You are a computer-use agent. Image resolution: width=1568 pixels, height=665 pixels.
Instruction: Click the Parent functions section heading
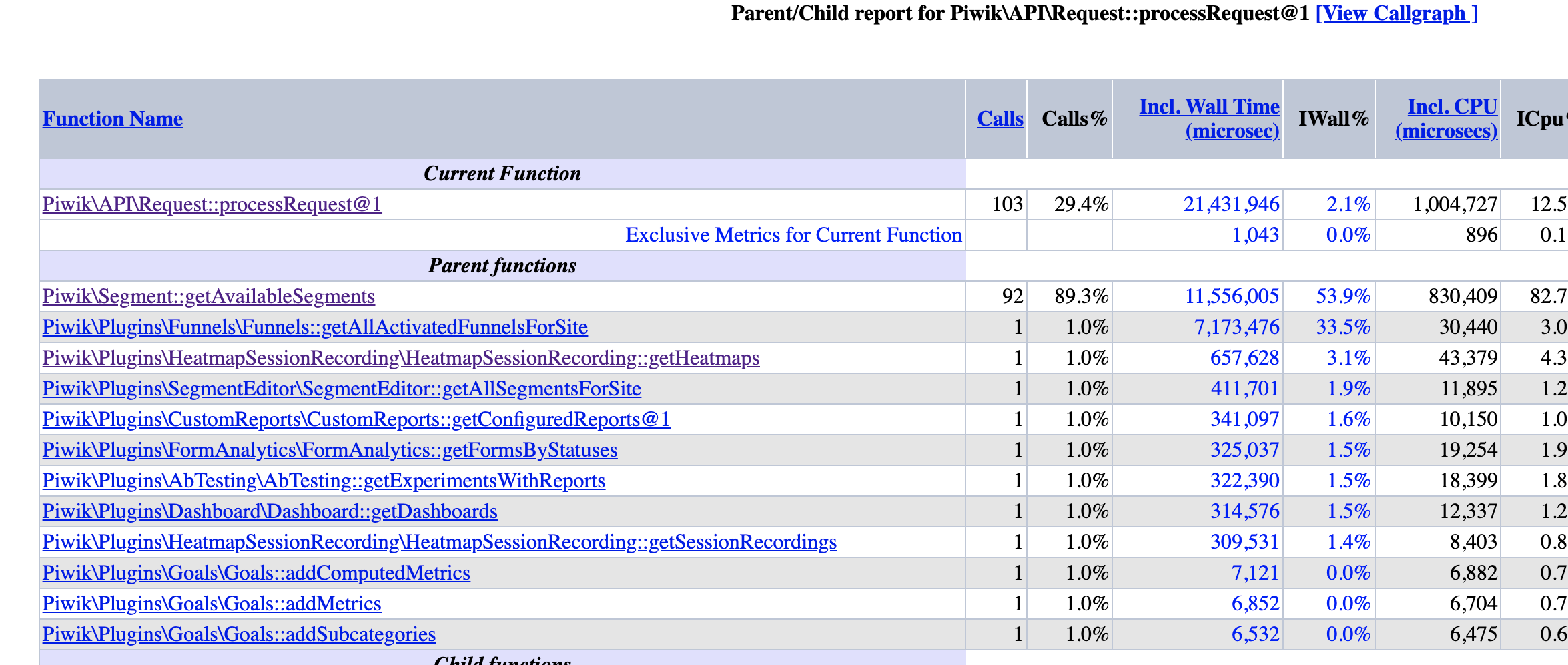502,266
